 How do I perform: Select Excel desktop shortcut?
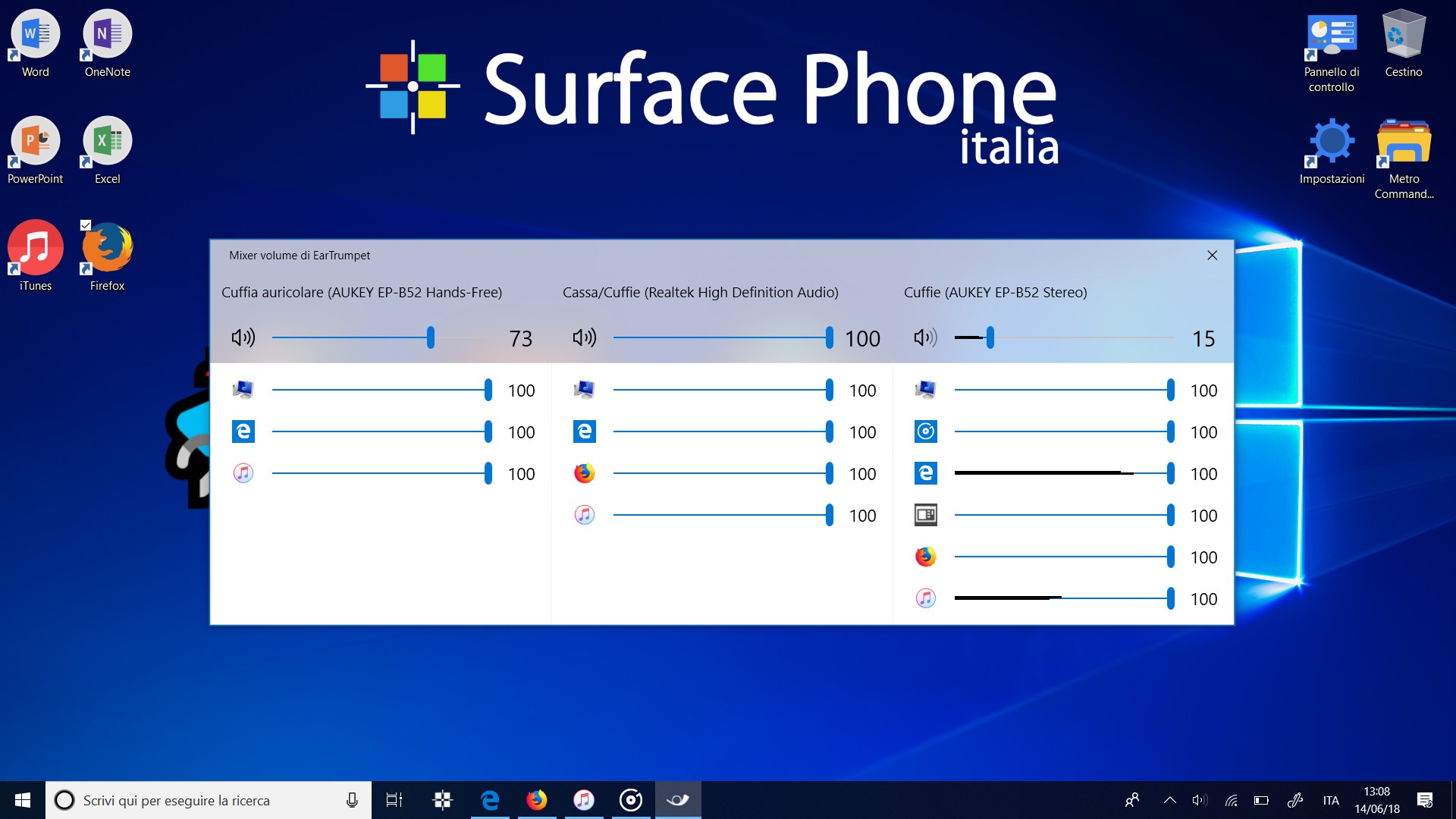click(107, 151)
